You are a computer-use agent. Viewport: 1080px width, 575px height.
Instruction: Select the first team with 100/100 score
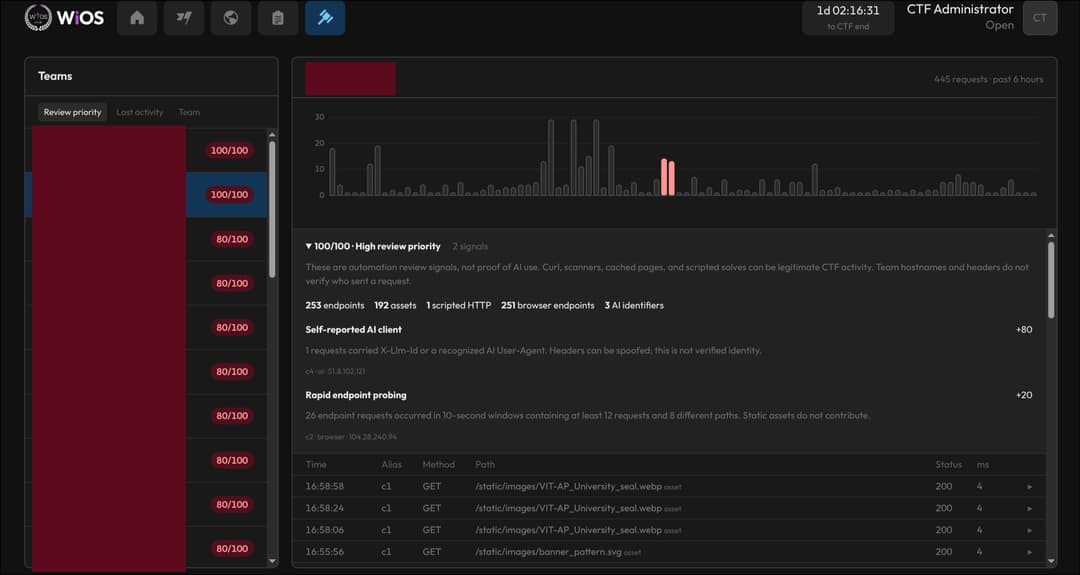click(x=146, y=150)
